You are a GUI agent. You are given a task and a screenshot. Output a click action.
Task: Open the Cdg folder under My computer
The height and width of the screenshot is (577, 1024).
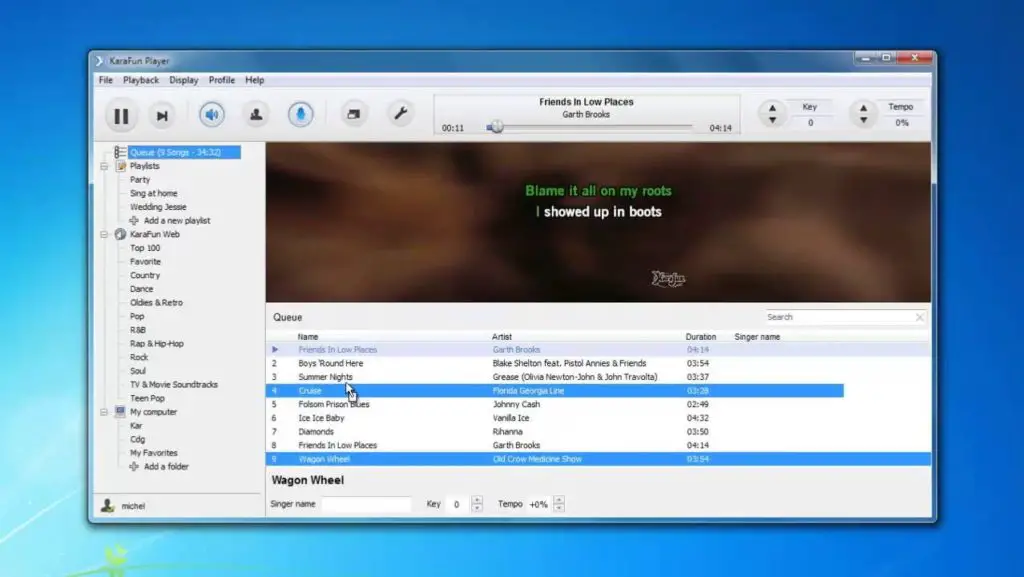coord(138,440)
